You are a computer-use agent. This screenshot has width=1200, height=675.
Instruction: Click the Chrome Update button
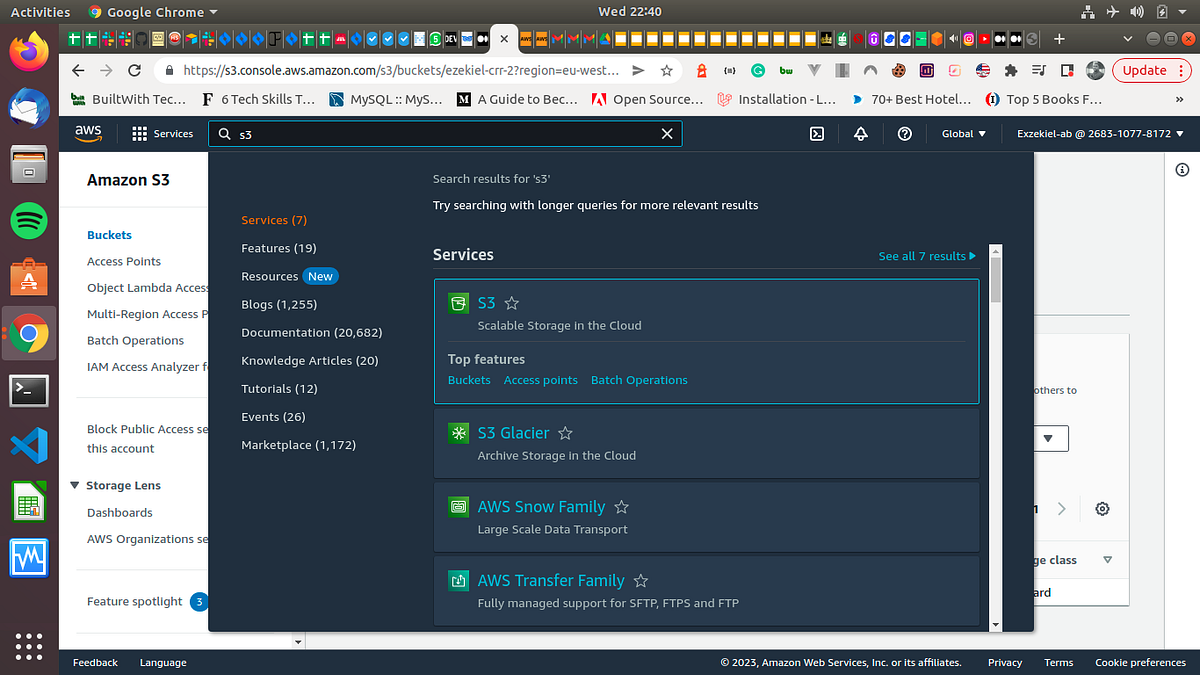(1151, 71)
